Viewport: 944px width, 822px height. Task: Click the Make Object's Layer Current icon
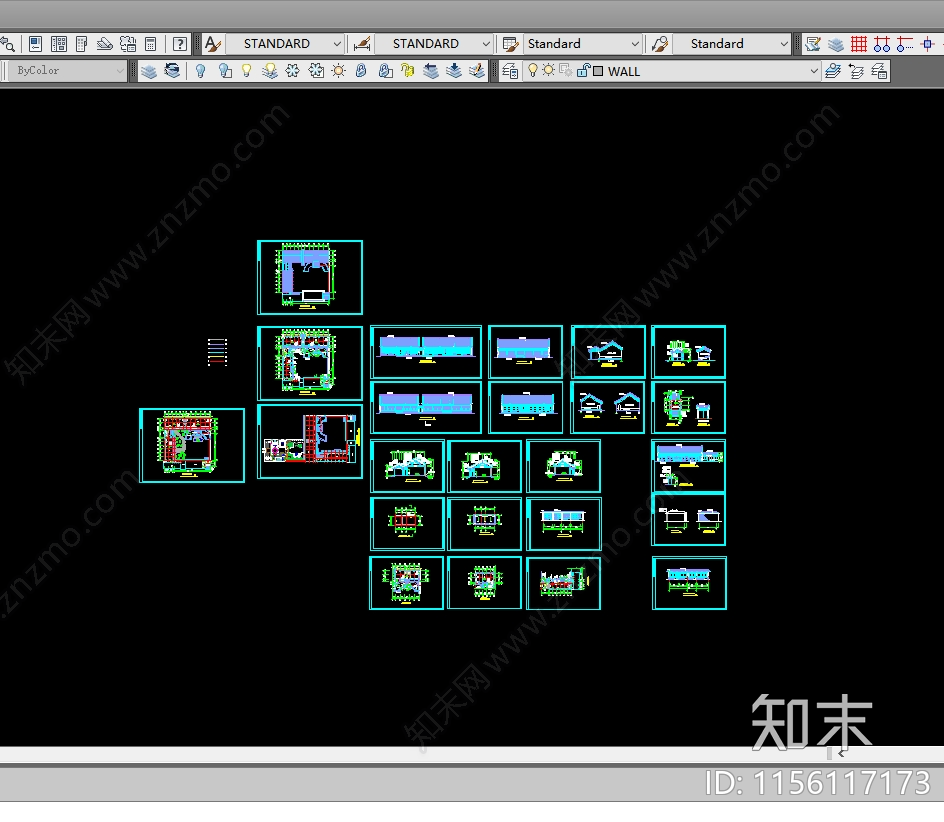tap(833, 71)
